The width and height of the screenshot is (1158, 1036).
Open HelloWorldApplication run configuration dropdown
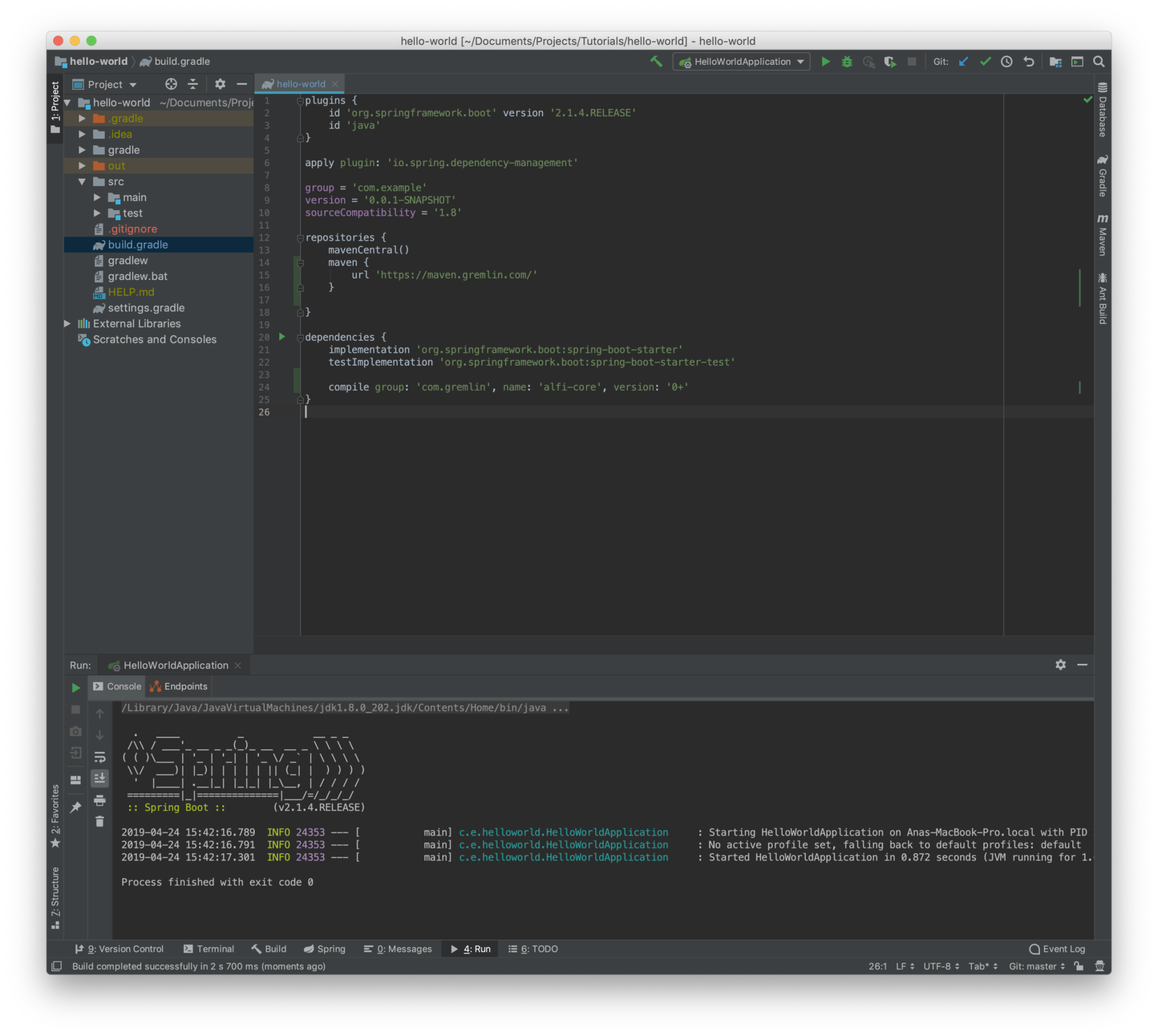click(742, 61)
